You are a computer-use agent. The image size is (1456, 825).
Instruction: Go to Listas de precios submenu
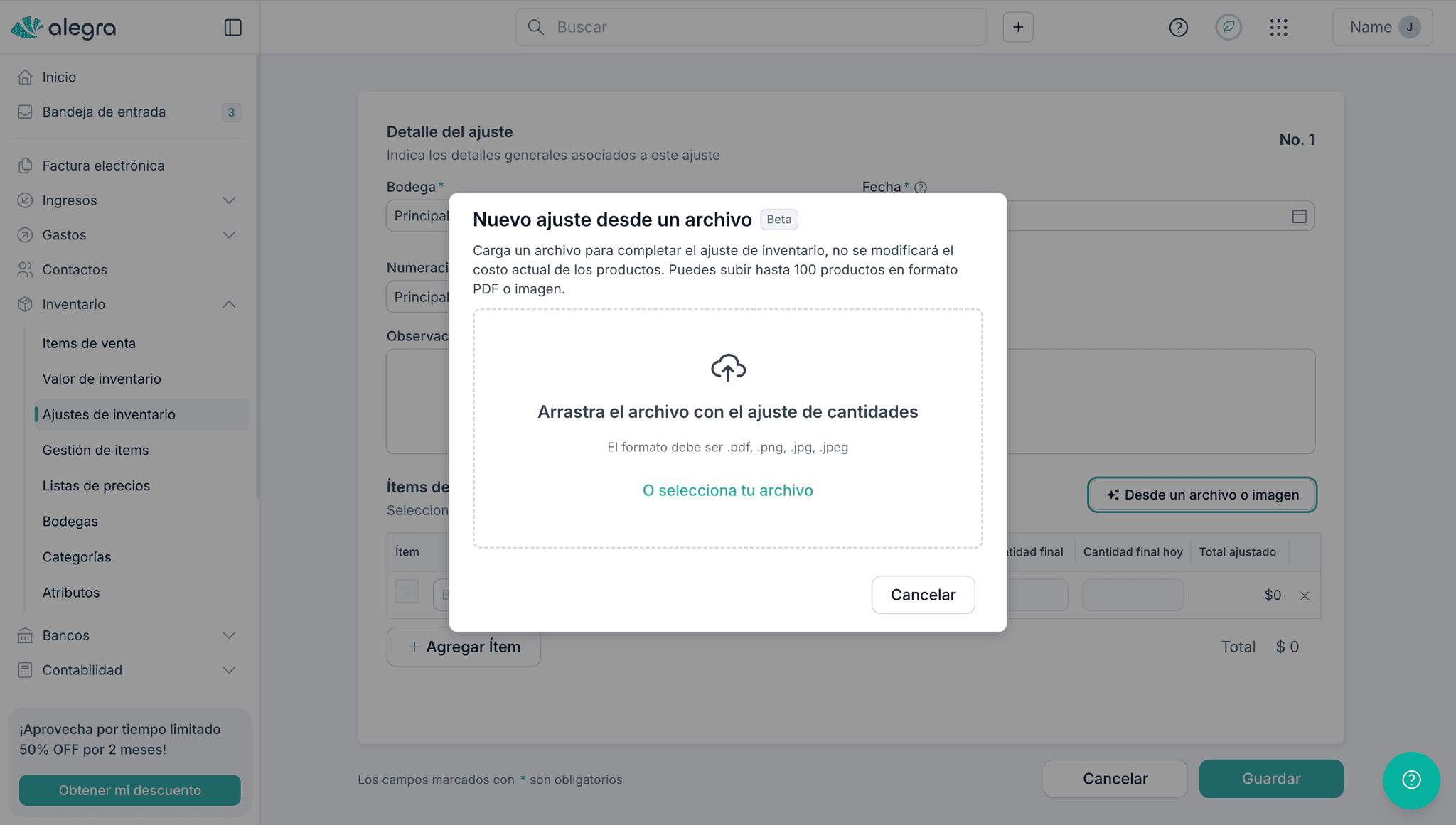[96, 486]
